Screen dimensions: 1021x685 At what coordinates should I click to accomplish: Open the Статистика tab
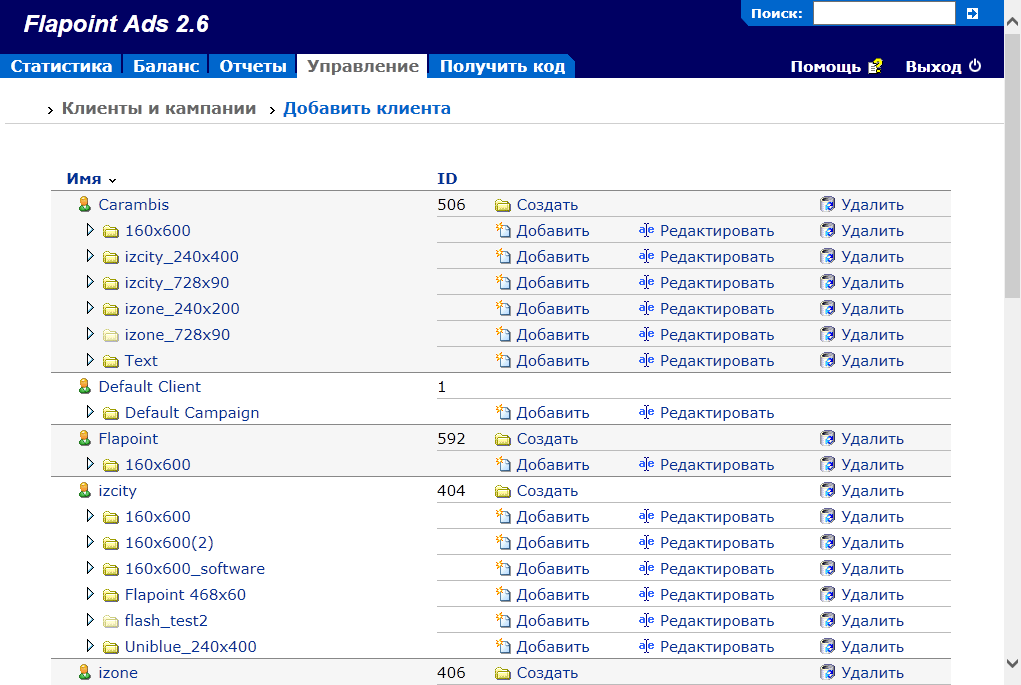tap(61, 66)
